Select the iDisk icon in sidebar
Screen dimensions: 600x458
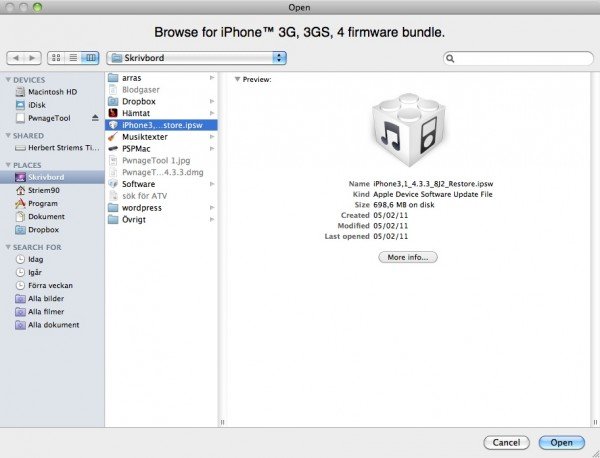(20, 105)
